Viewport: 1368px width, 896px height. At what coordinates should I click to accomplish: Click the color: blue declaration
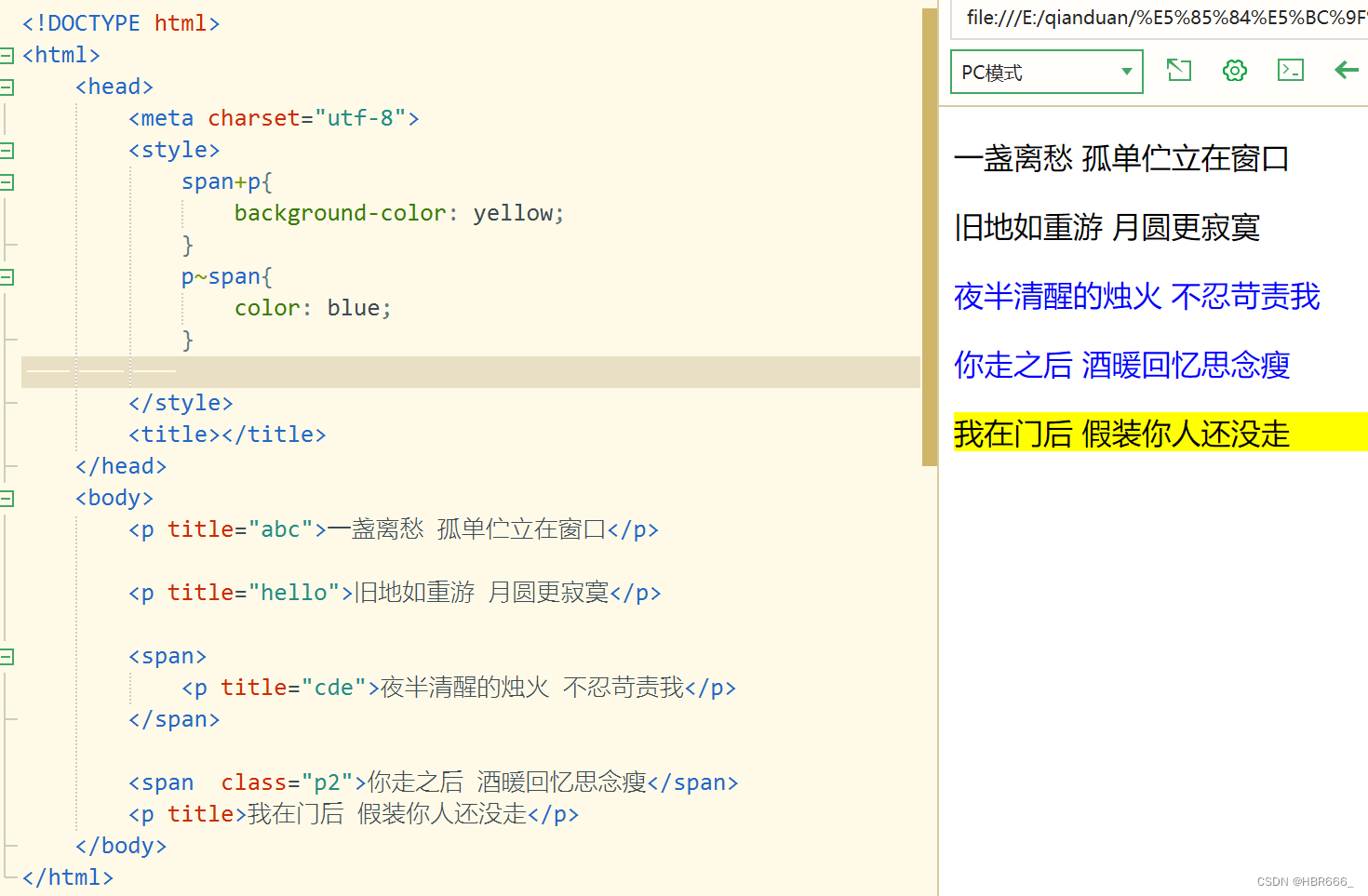tap(313, 308)
